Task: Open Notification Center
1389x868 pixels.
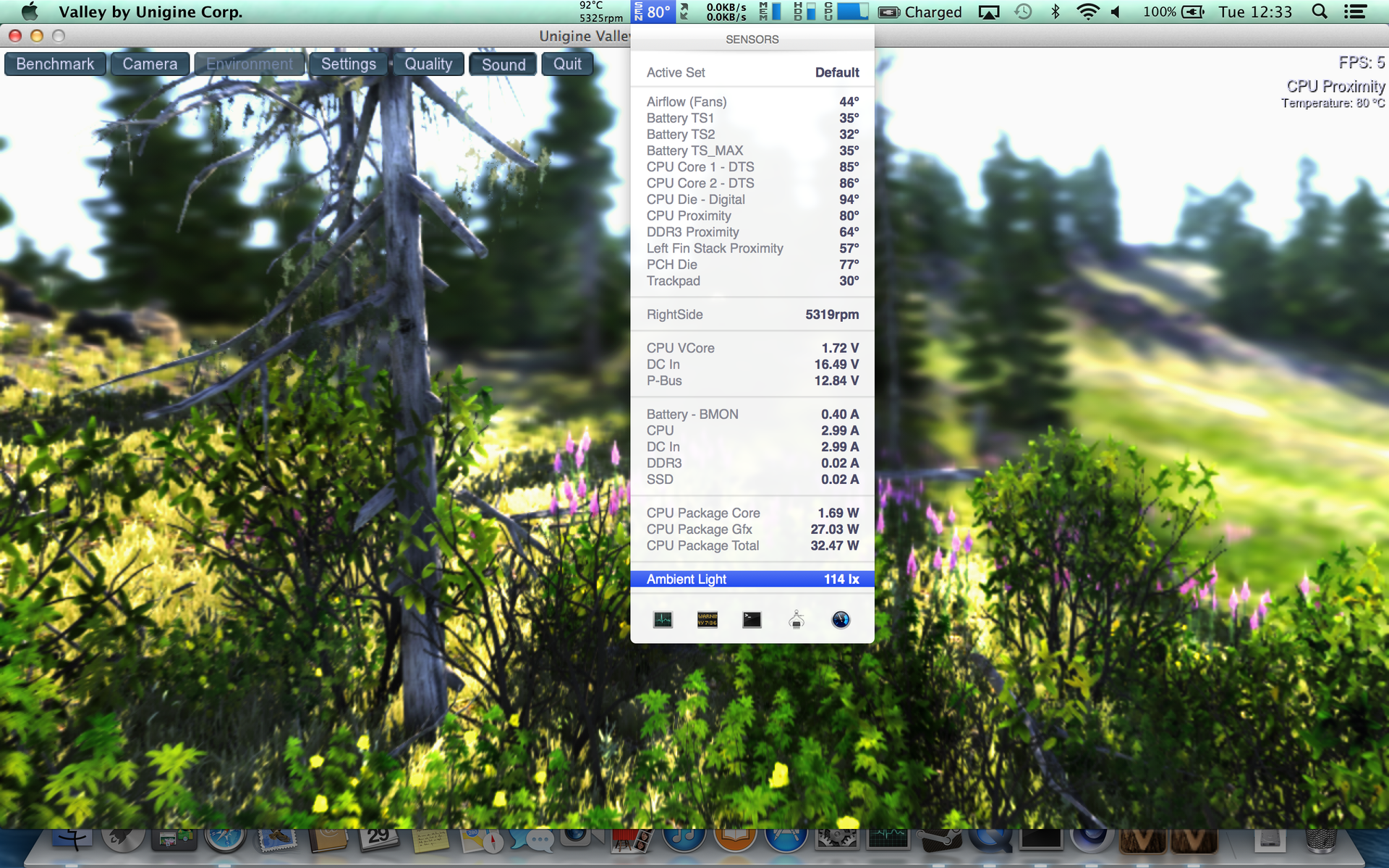Action: pos(1354,12)
